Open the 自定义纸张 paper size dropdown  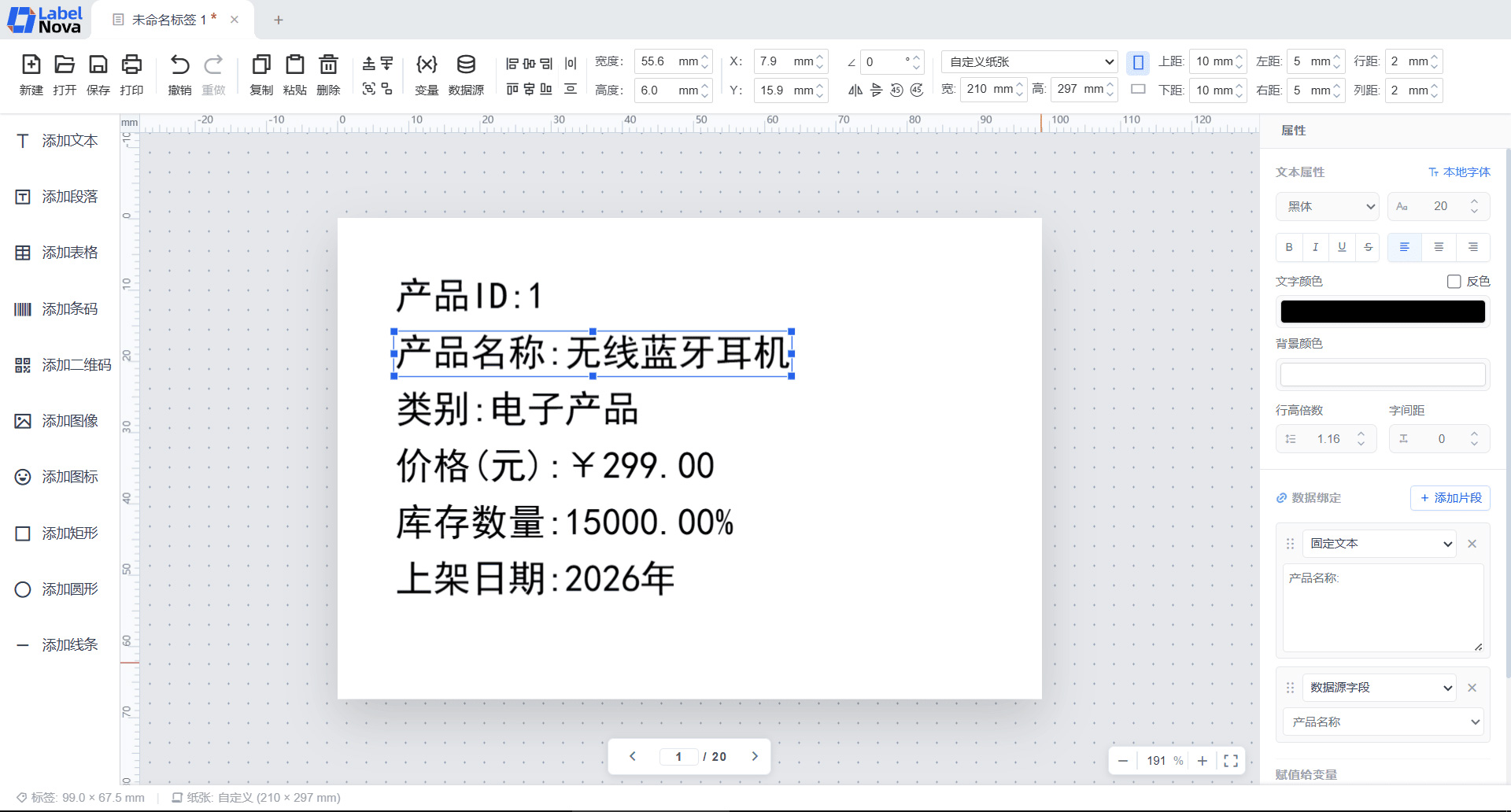(1029, 61)
